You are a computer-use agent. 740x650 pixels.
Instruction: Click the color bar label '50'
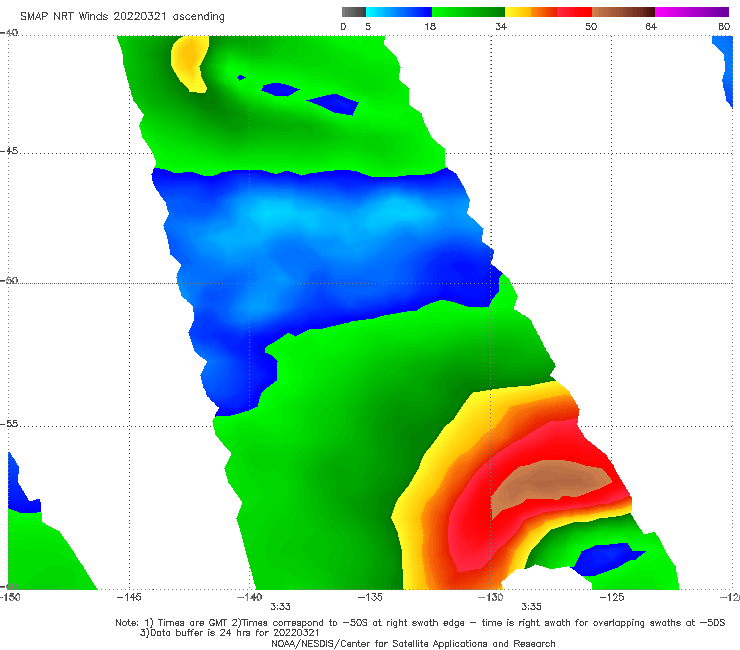pos(591,27)
